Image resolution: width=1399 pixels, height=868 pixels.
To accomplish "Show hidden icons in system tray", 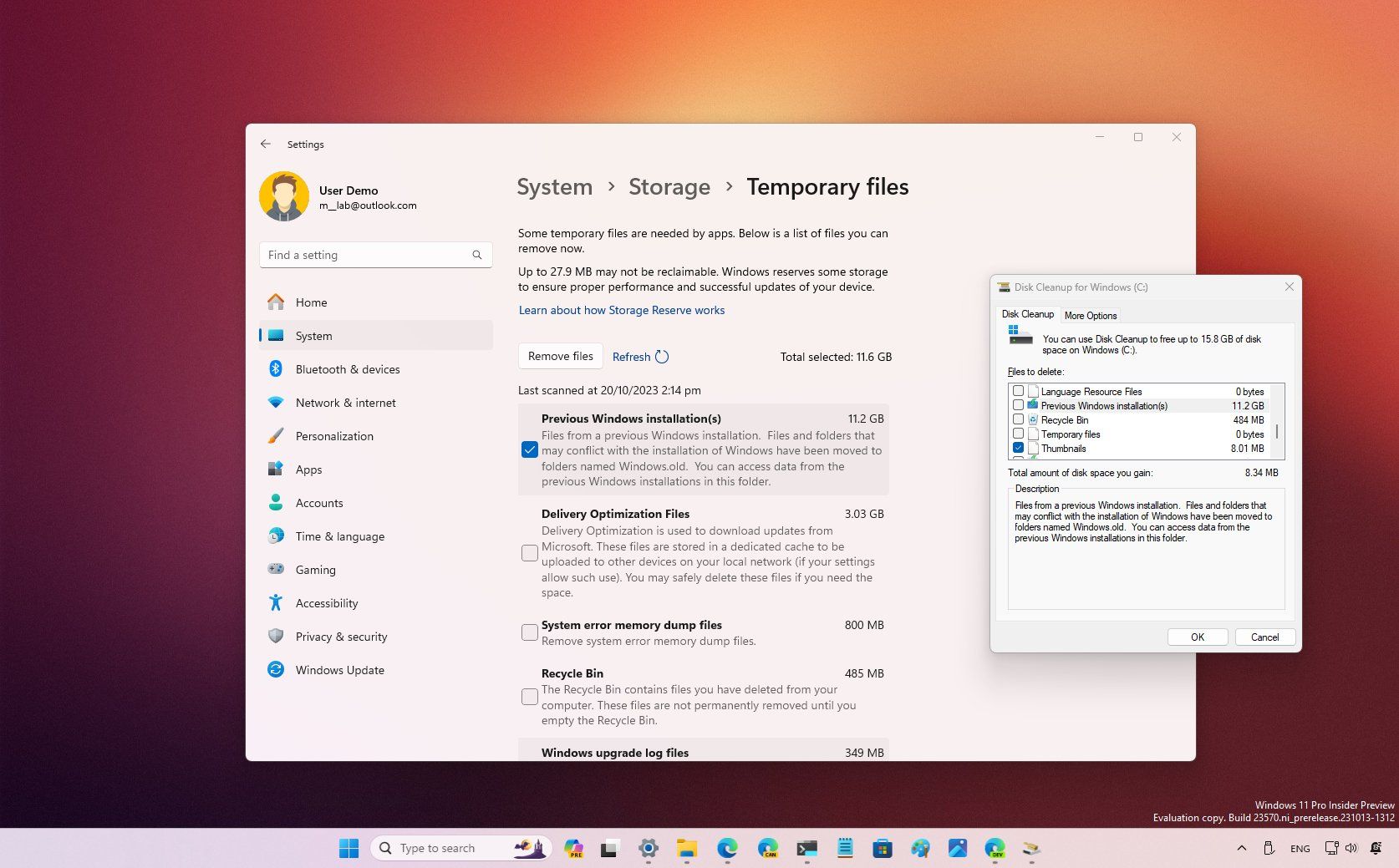I will (1242, 849).
